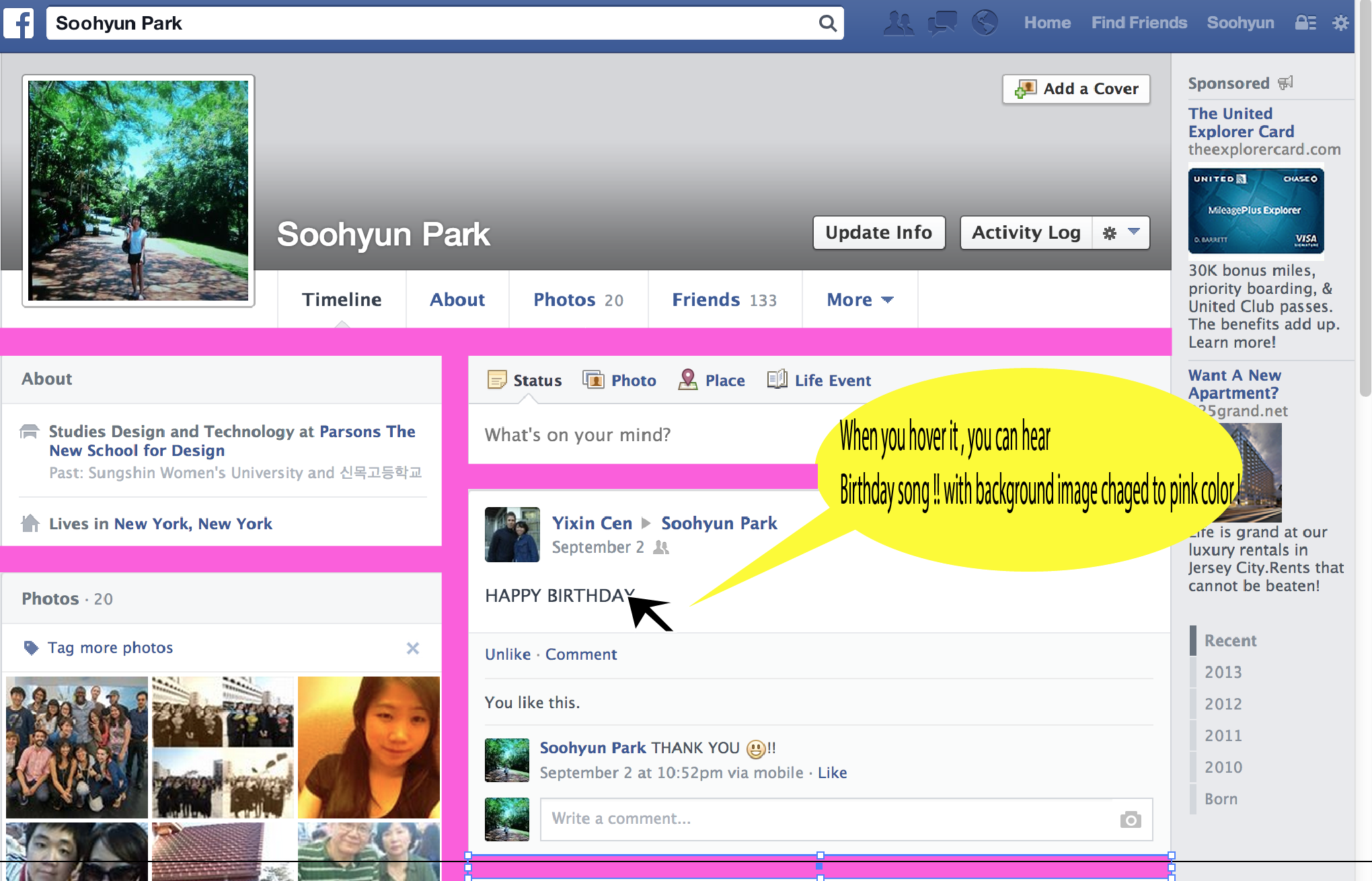
Task: Jump to 2013 in timeline navigator
Action: coord(1223,673)
